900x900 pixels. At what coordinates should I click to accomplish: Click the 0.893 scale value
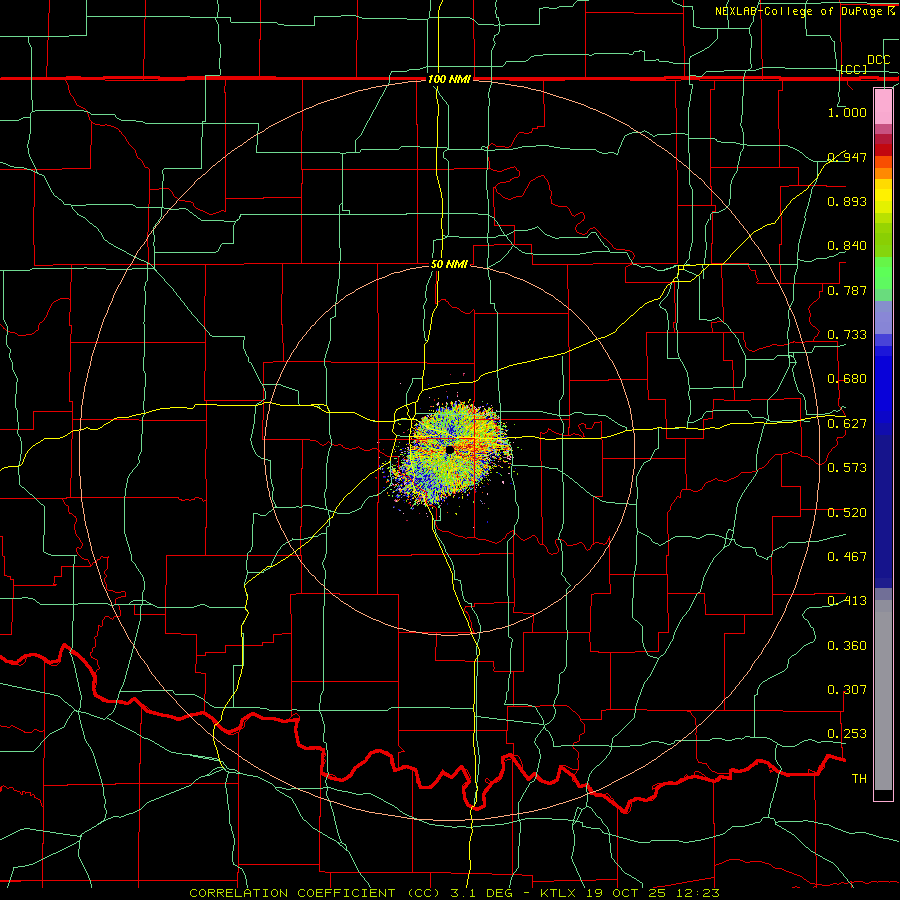tap(847, 201)
